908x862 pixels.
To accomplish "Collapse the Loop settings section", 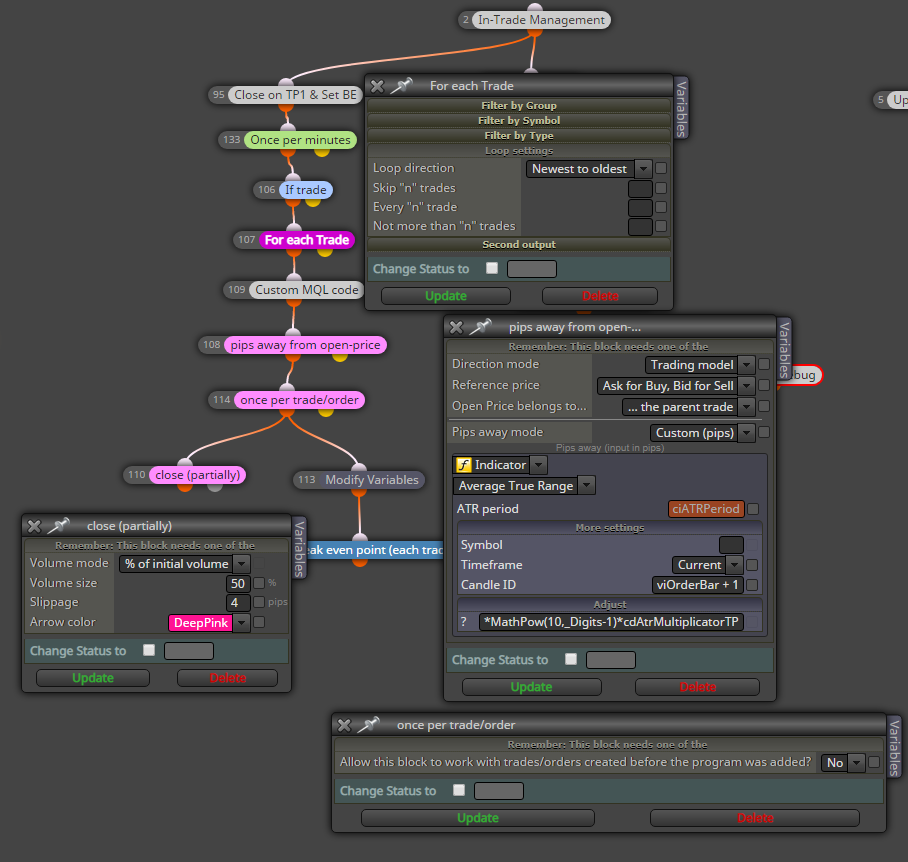I will [519, 151].
